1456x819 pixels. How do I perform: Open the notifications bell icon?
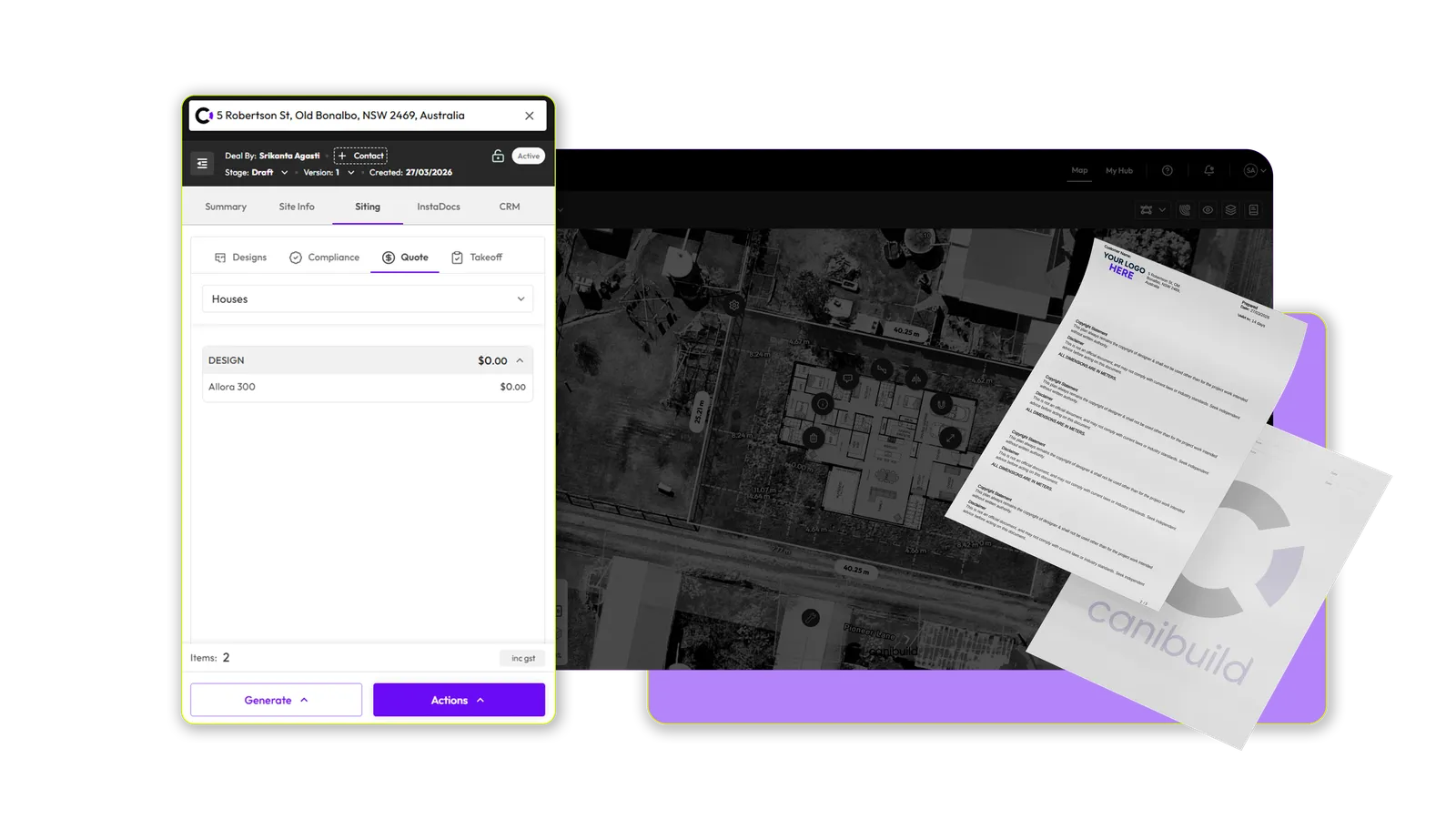[x=1208, y=170]
